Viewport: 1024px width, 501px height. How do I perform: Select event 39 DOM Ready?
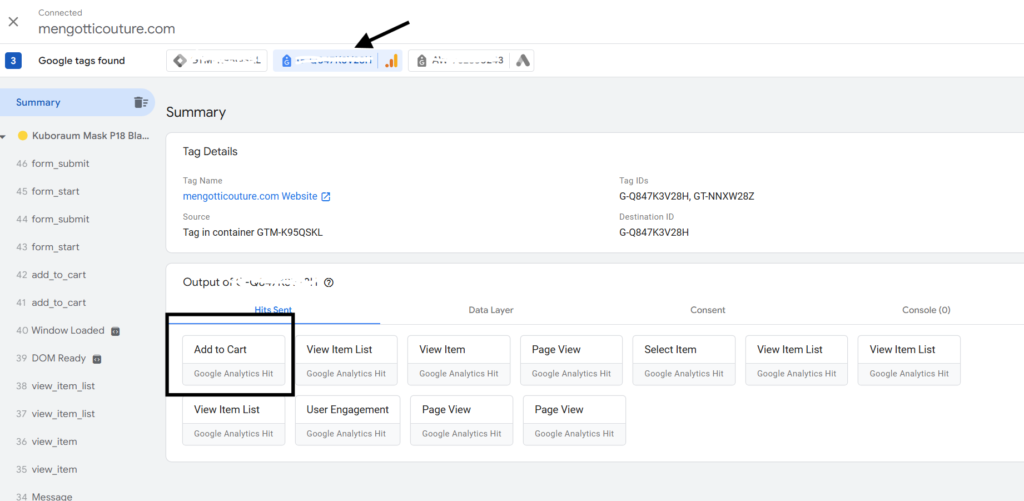[x=52, y=359]
